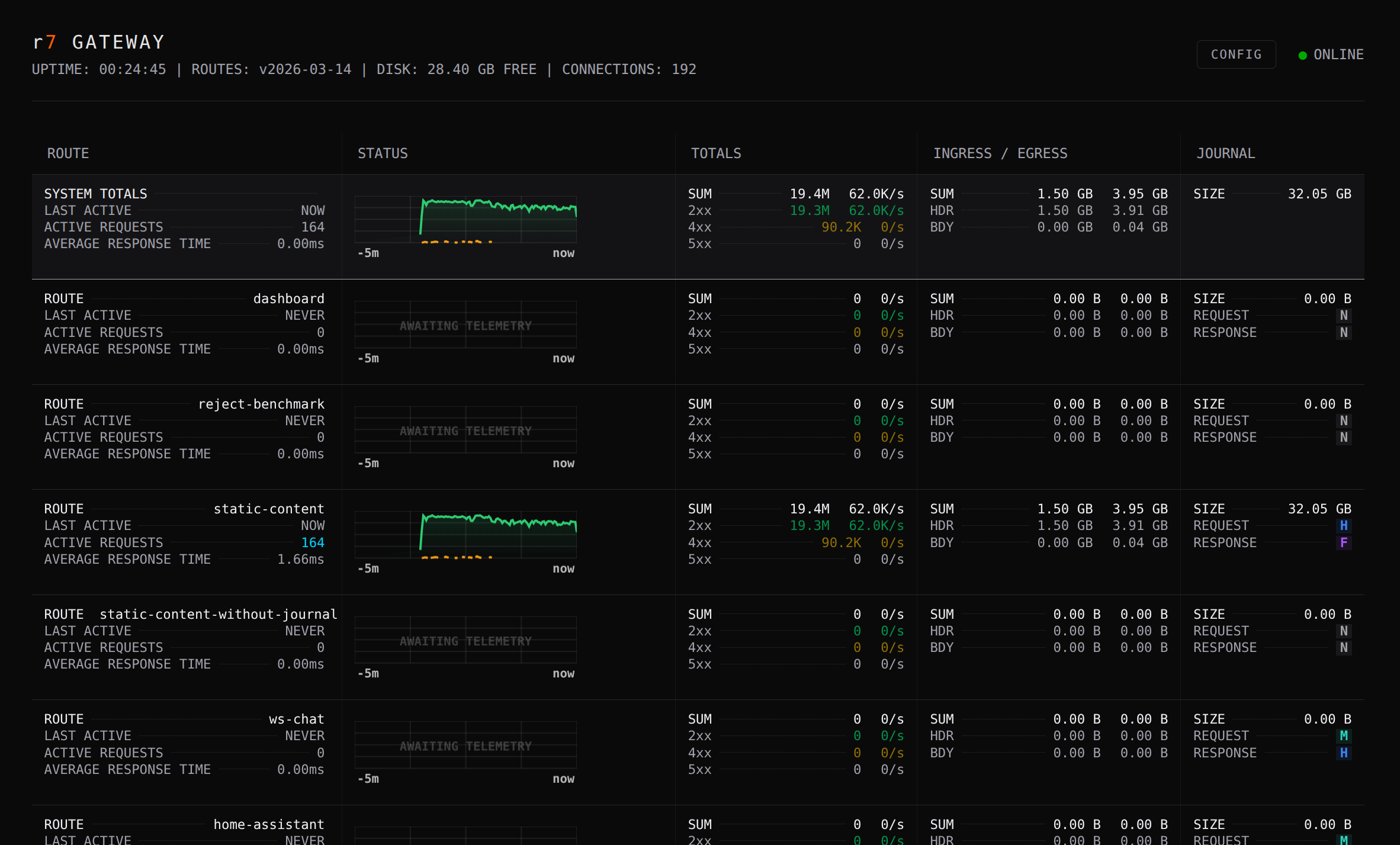The image size is (1400, 845).
Task: Click the RESPONSE badge H for ws-chat route
Action: pos(1344,753)
